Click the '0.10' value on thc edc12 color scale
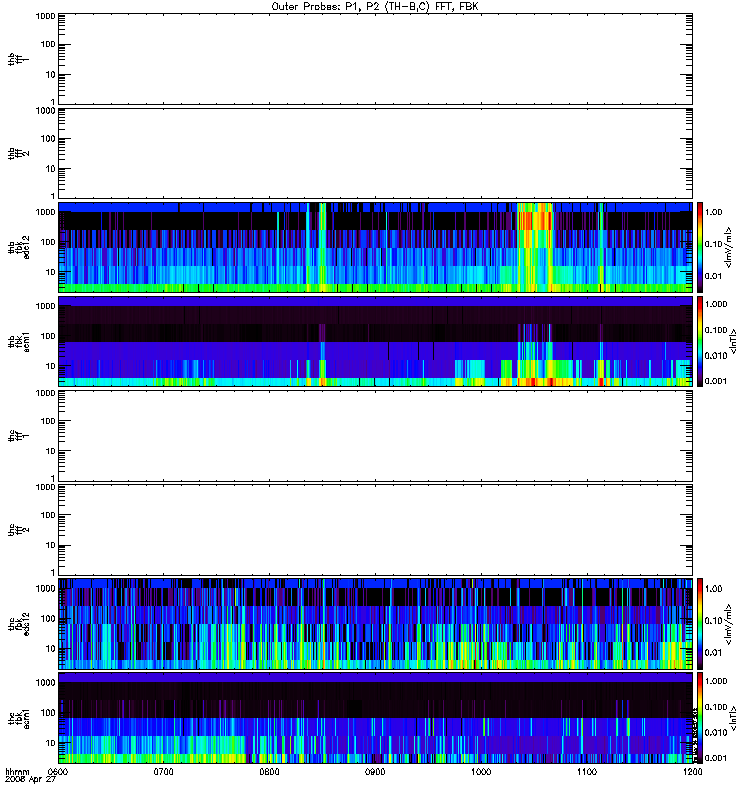 coord(714,620)
